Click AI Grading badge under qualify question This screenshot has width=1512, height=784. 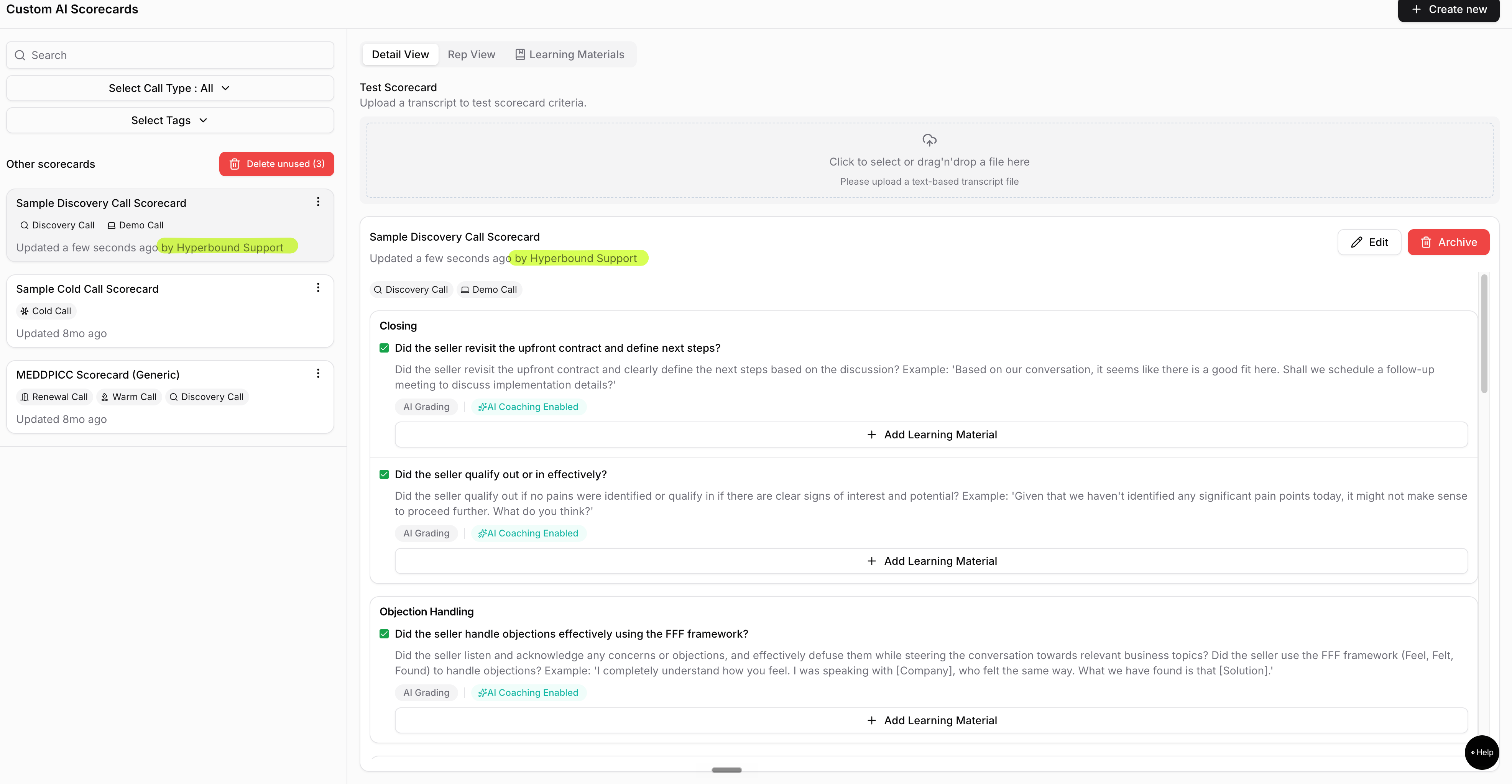[426, 533]
